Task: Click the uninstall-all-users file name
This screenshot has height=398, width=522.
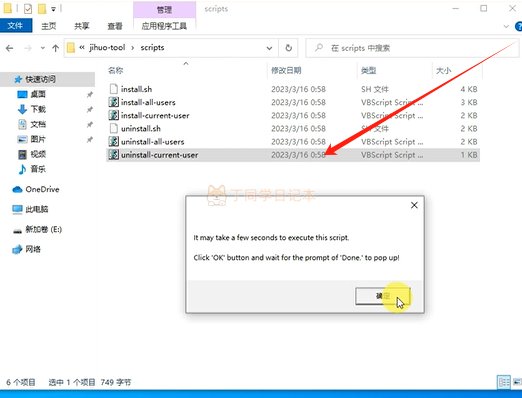Action: click(x=153, y=142)
